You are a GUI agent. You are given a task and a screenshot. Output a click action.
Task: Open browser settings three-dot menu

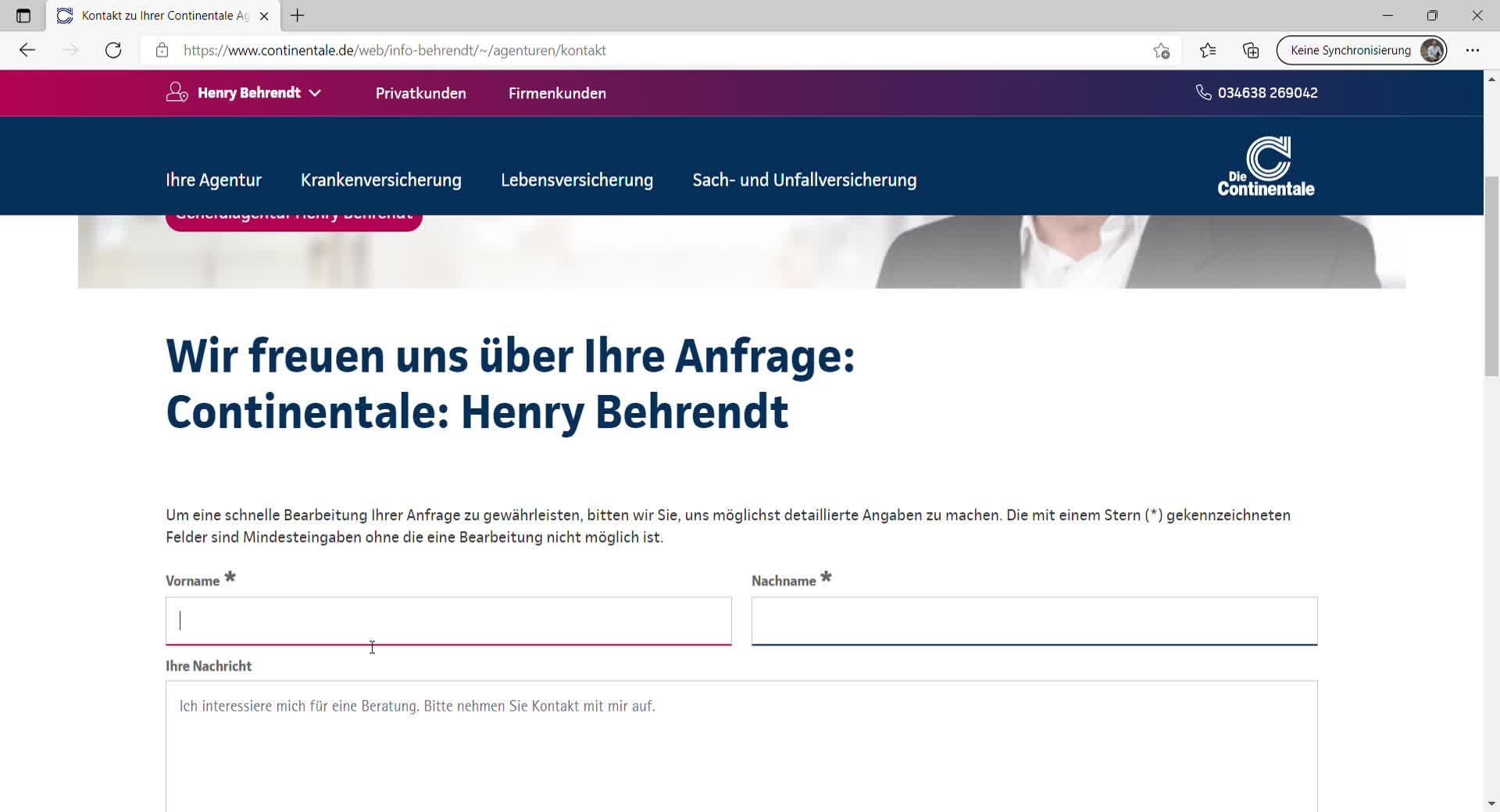[1473, 51]
